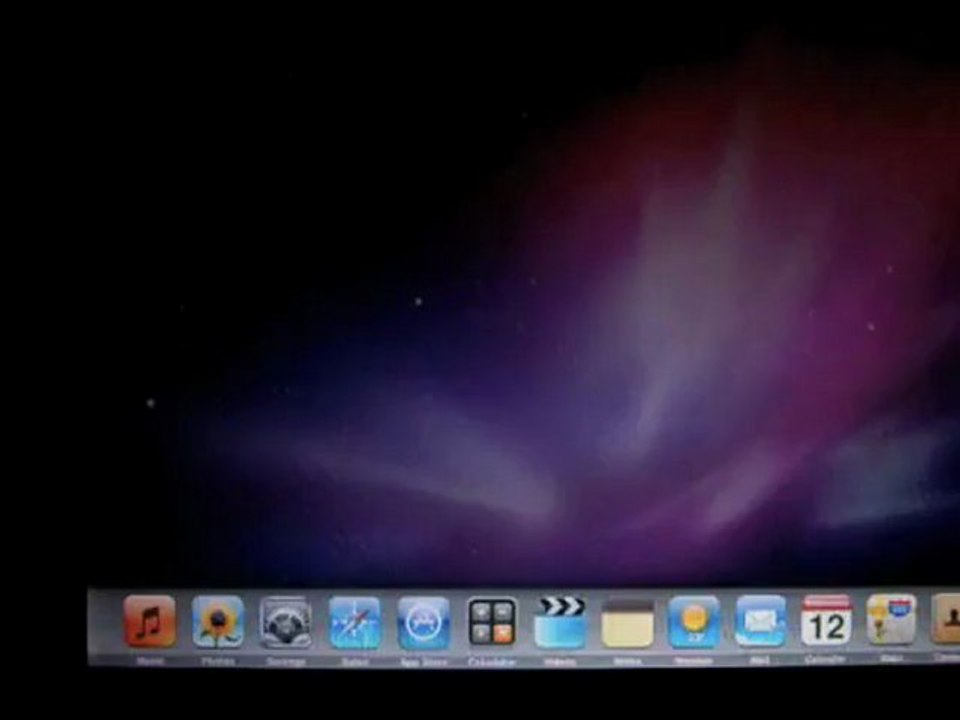The height and width of the screenshot is (720, 960).
Task: Open the Music app in the dock
Action: tap(149, 621)
